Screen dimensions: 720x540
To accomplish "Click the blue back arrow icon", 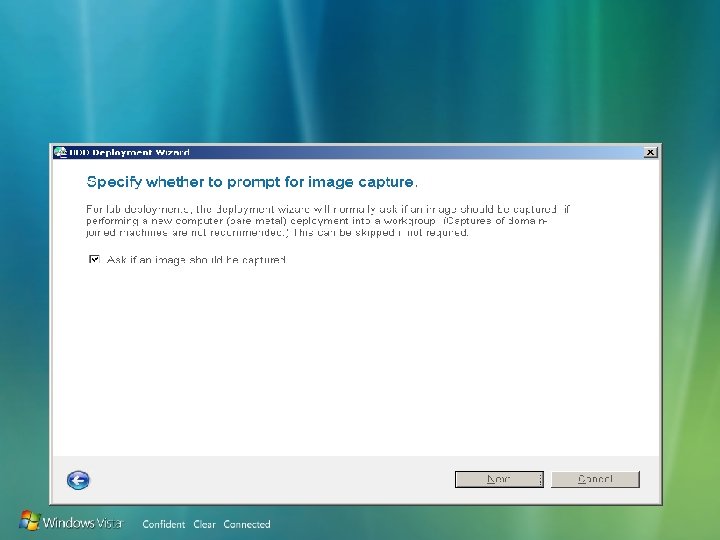I will click(78, 480).
